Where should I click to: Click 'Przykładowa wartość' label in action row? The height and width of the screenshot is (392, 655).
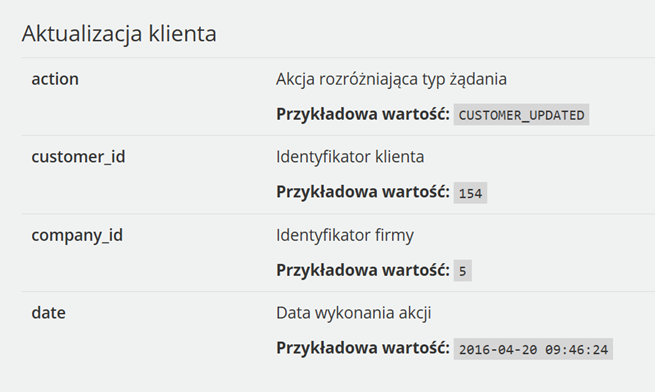click(363, 114)
